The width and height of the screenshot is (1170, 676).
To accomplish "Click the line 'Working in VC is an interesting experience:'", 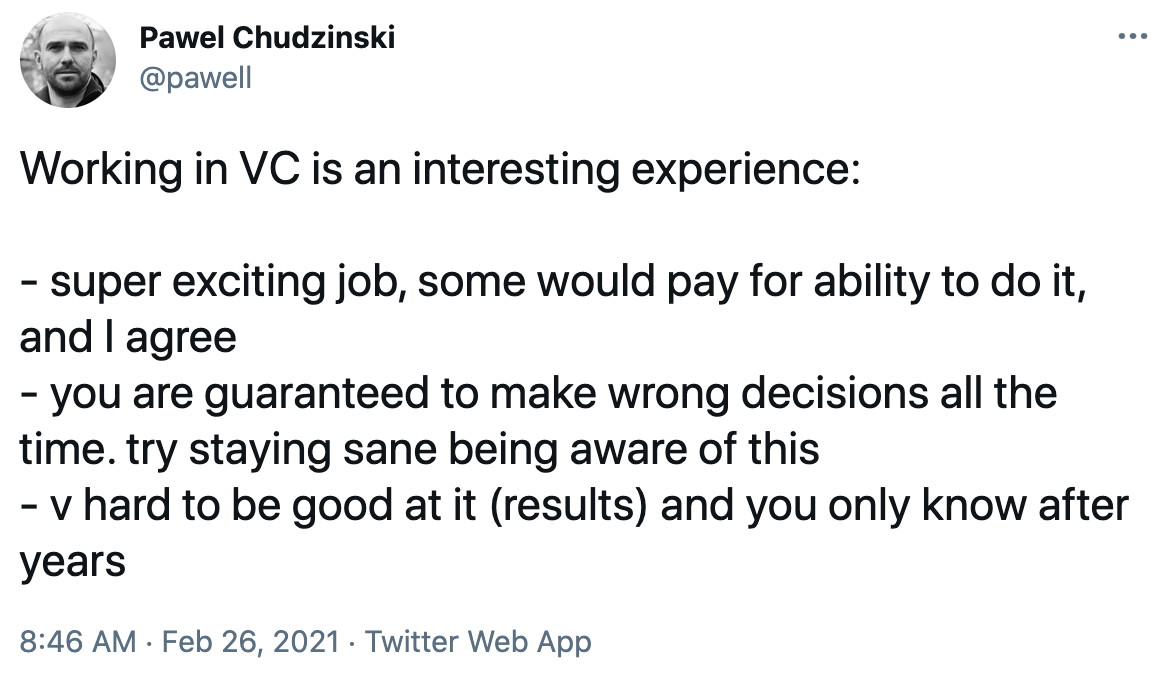I will coord(440,169).
